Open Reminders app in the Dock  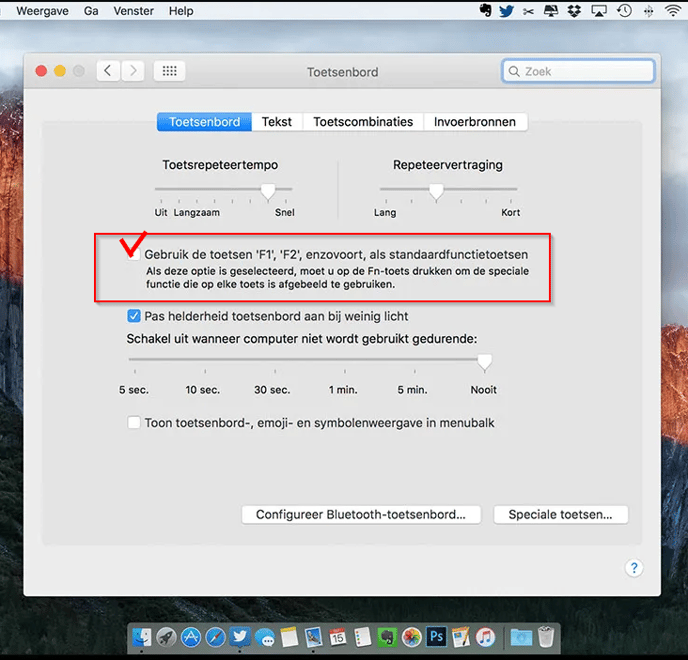362,637
